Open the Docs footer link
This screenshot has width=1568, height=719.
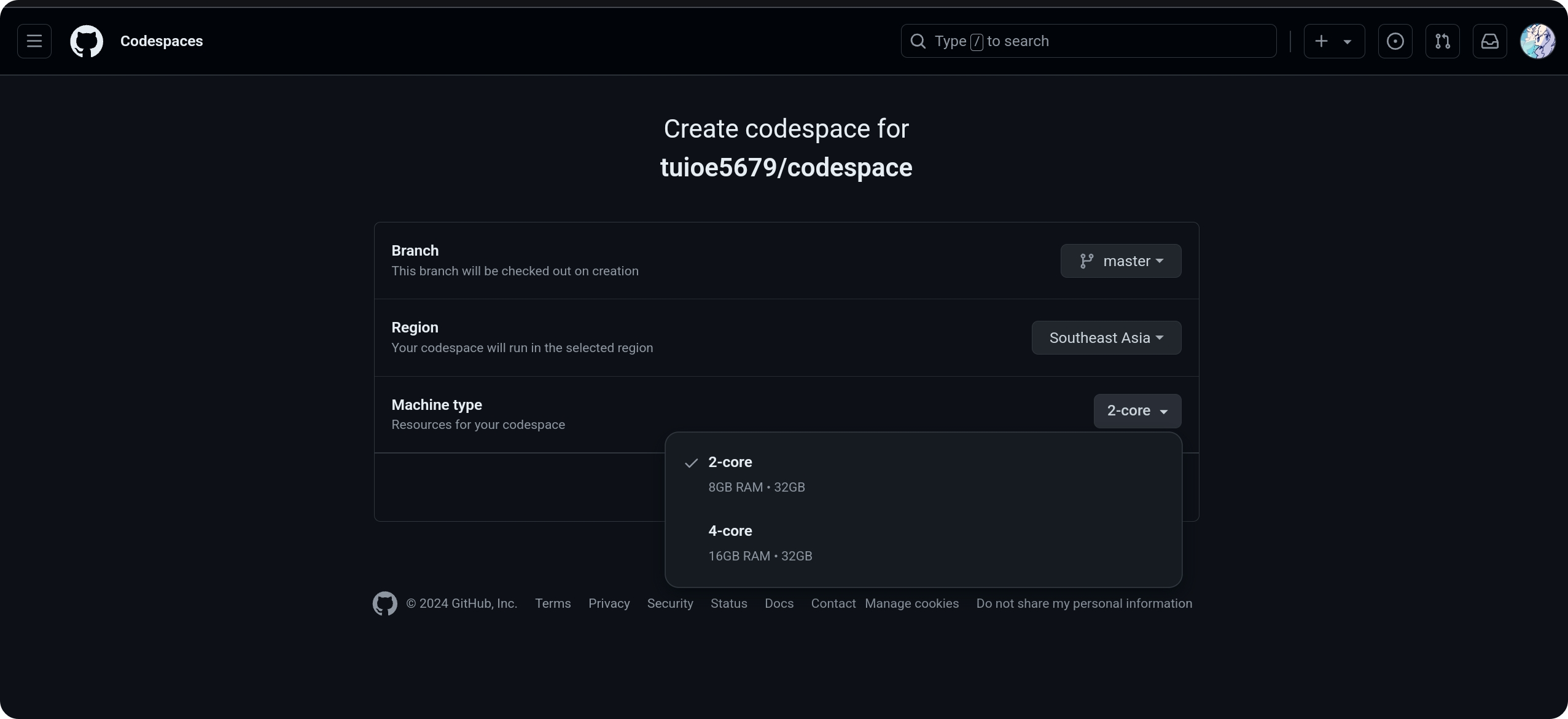[x=779, y=603]
